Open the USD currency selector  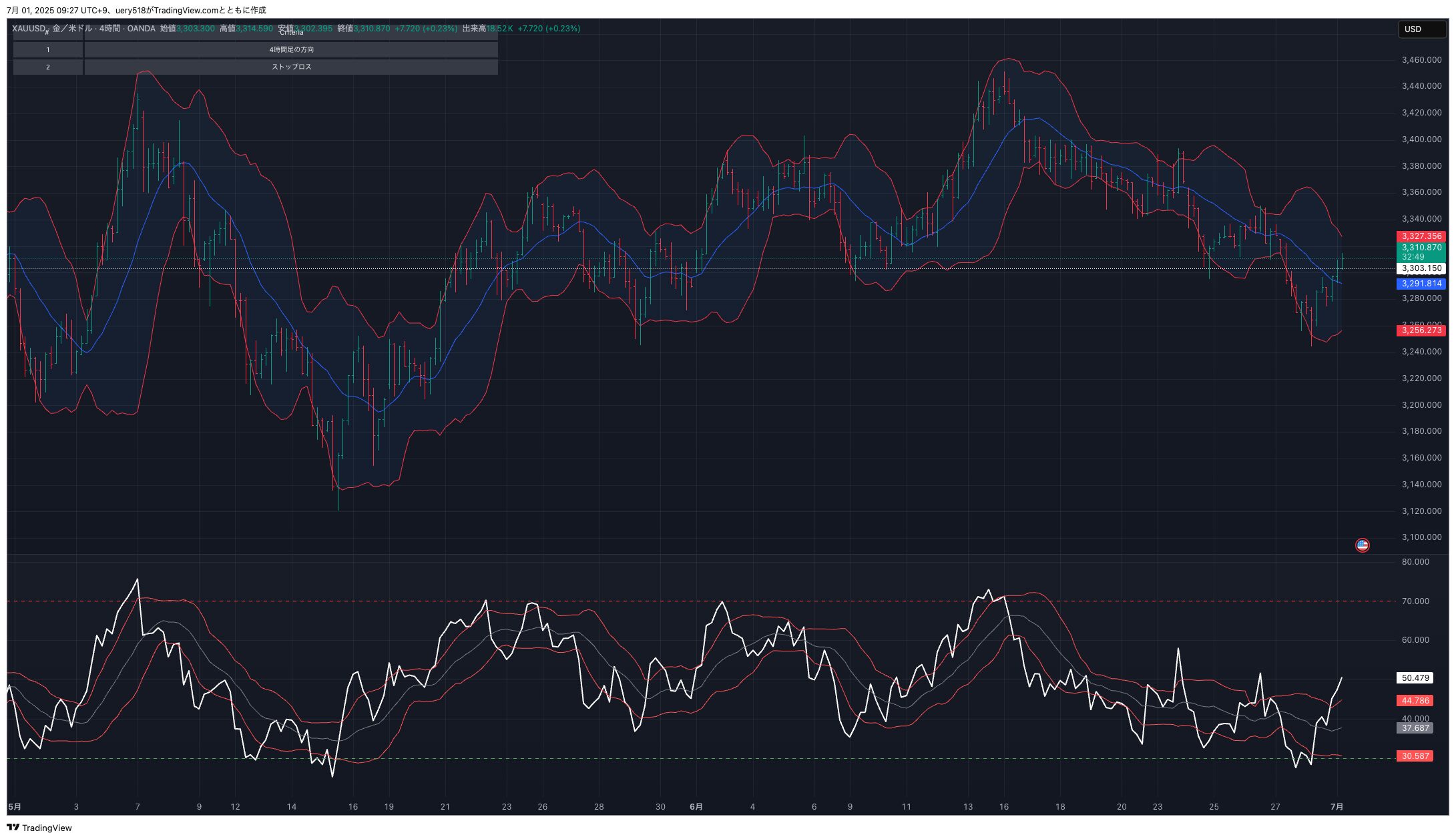point(1422,29)
